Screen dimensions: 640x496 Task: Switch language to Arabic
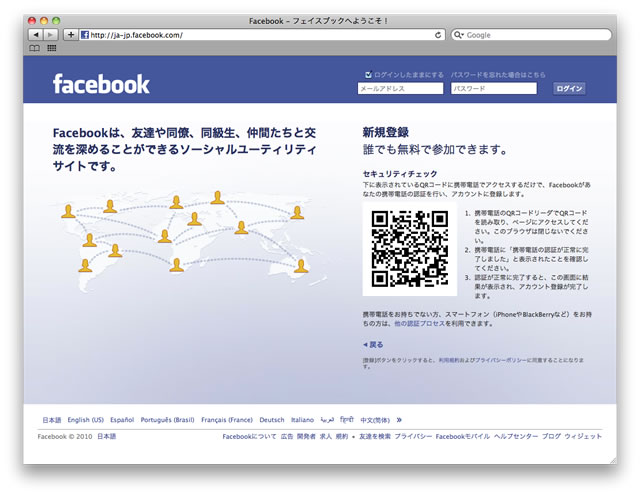tap(327, 420)
